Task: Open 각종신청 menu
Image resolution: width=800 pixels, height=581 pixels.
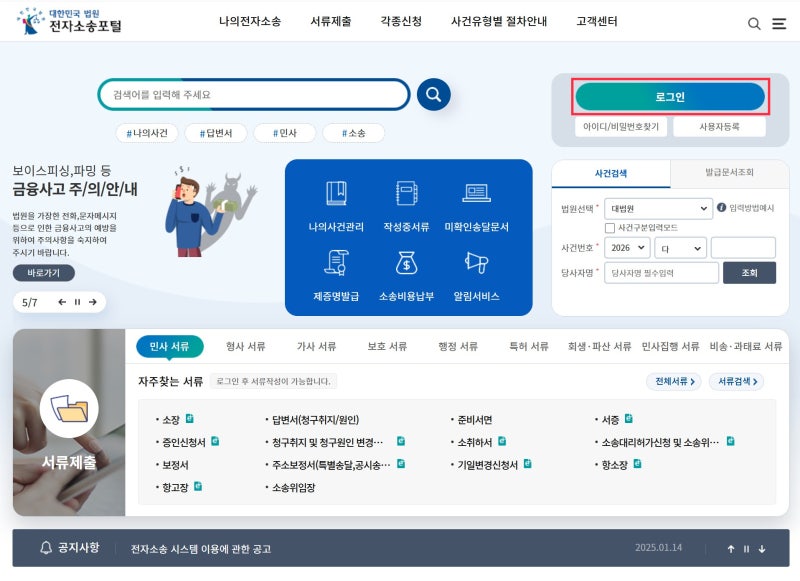Action: (401, 21)
